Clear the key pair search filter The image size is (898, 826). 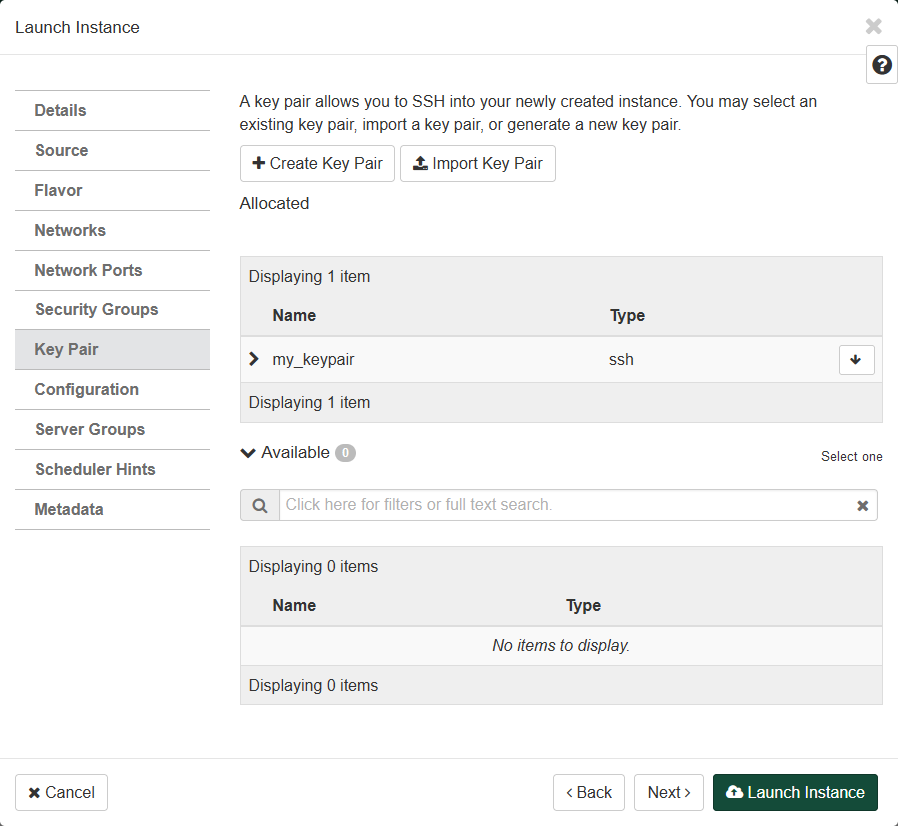tap(862, 506)
